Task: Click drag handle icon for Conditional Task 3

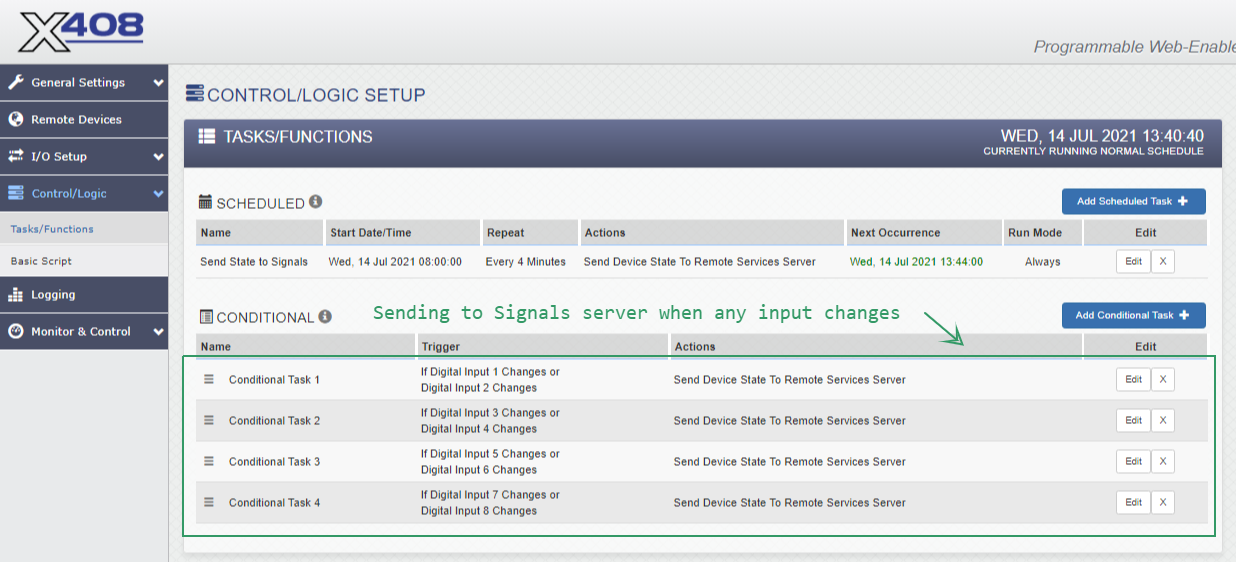Action: pyautogui.click(x=209, y=461)
